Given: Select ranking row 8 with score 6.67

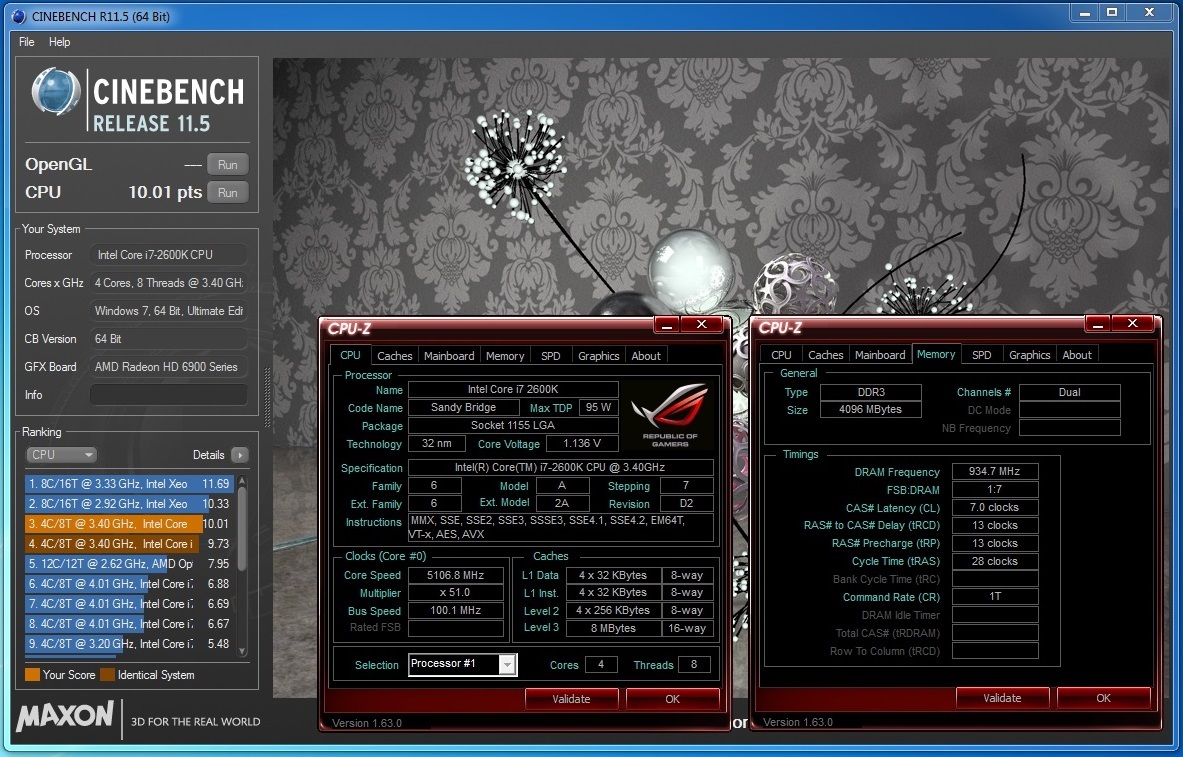Looking at the screenshot, I should pyautogui.click(x=129, y=623).
